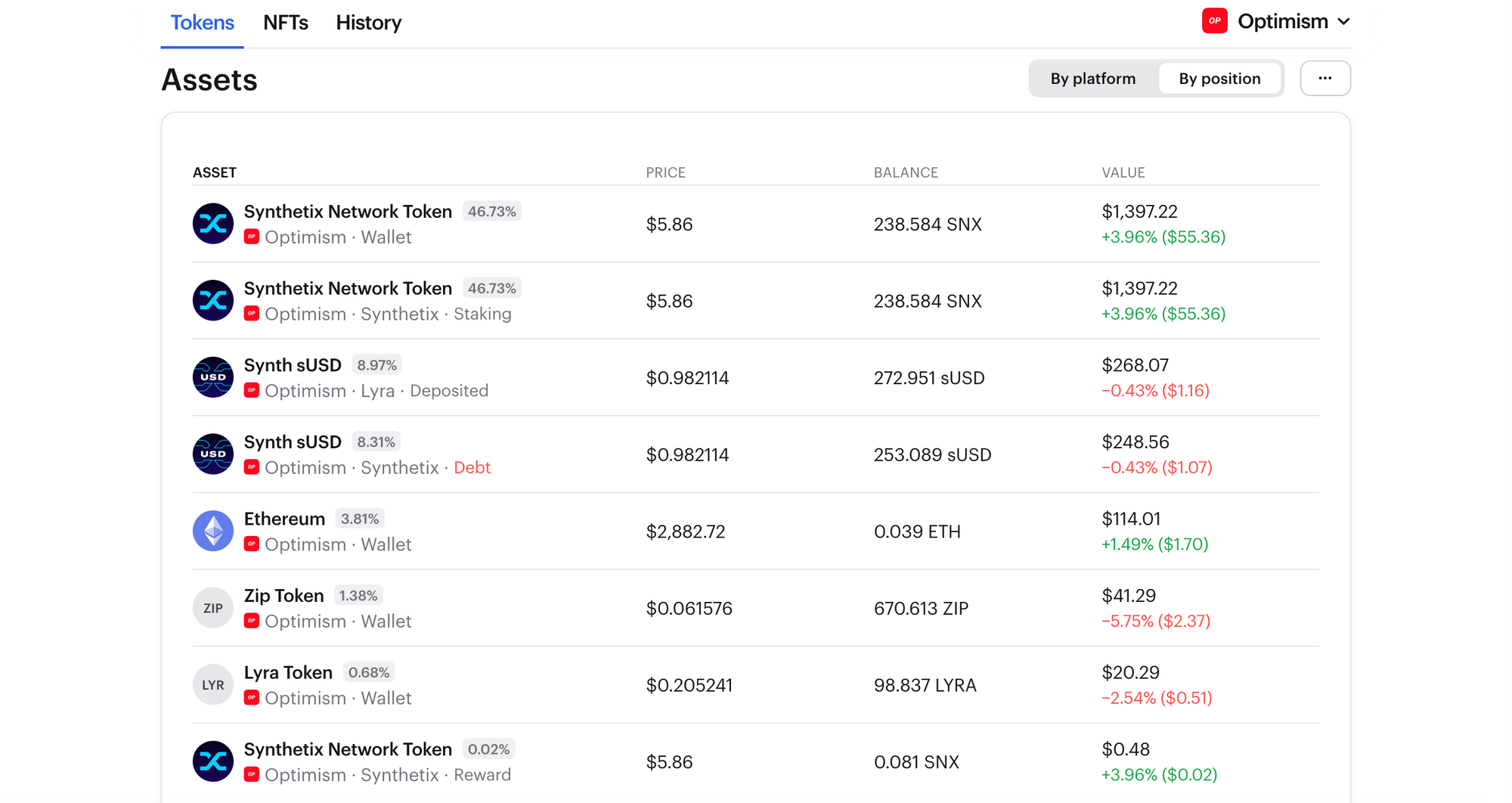Click the red Optimism logo beside network selector
This screenshot has height=803, width=1512.
[1214, 21]
